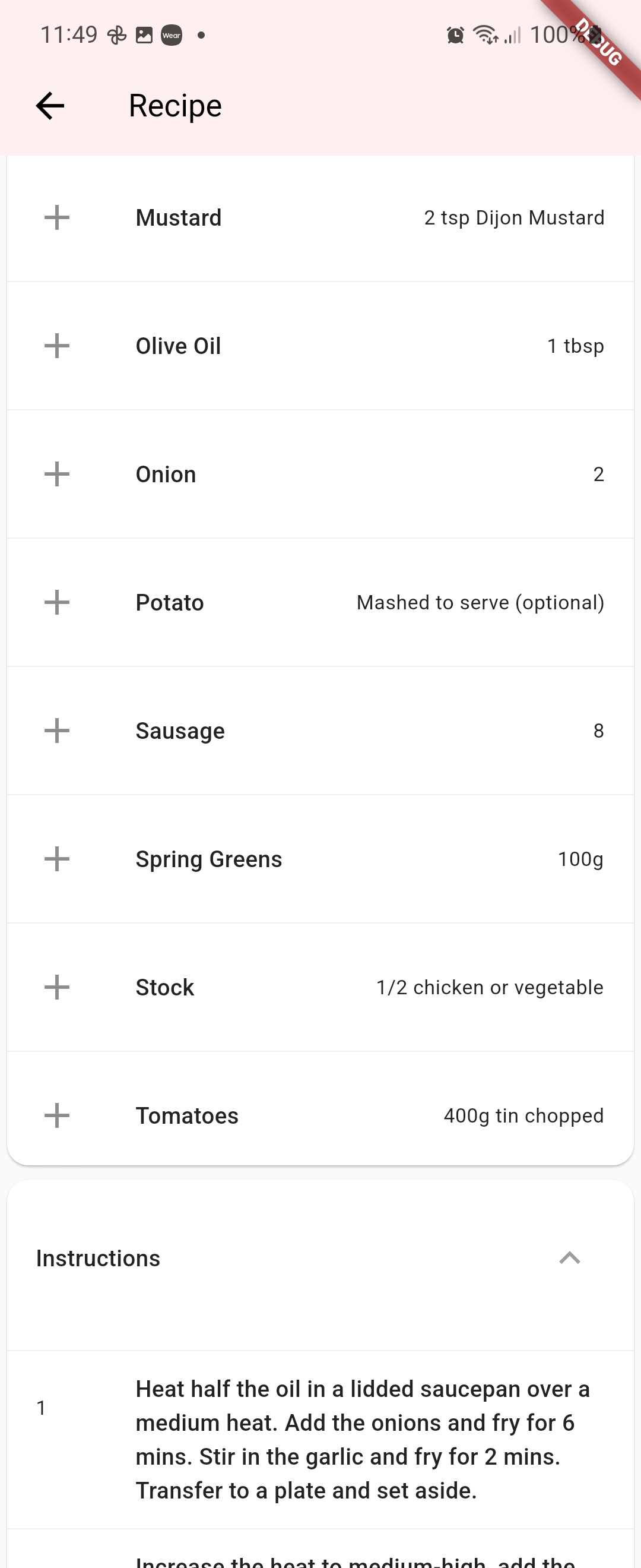The height and width of the screenshot is (1568, 641).
Task: Tap the 'Mashed to serve (optional)' note
Action: pos(480,603)
